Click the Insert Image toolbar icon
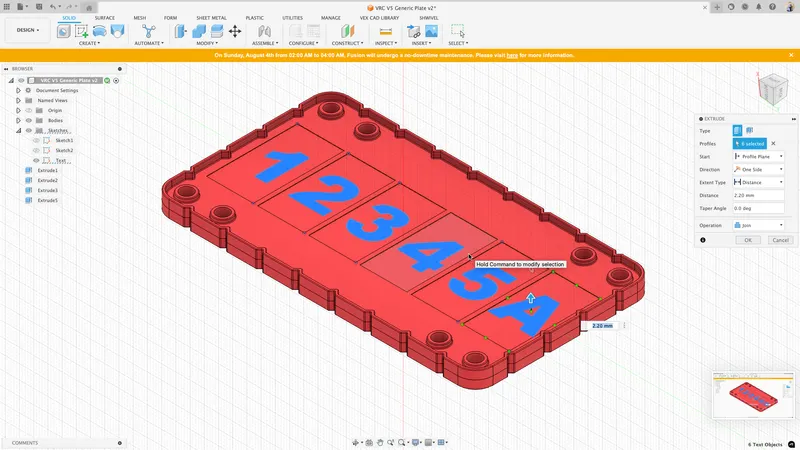The image size is (800, 450). click(x=432, y=32)
